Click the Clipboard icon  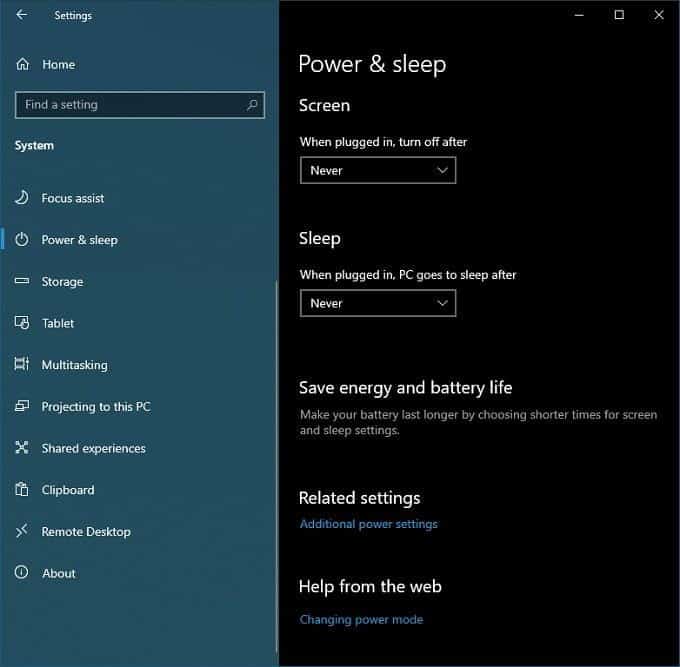tap(22, 489)
